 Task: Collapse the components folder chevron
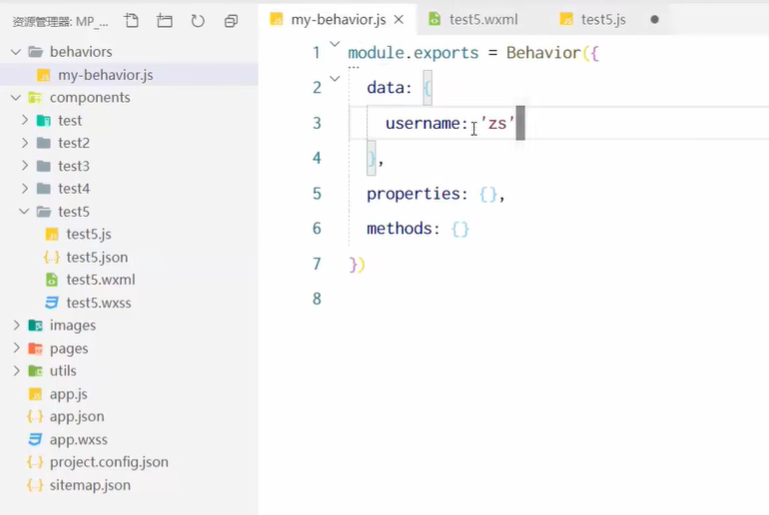pyautogui.click(x=16, y=98)
